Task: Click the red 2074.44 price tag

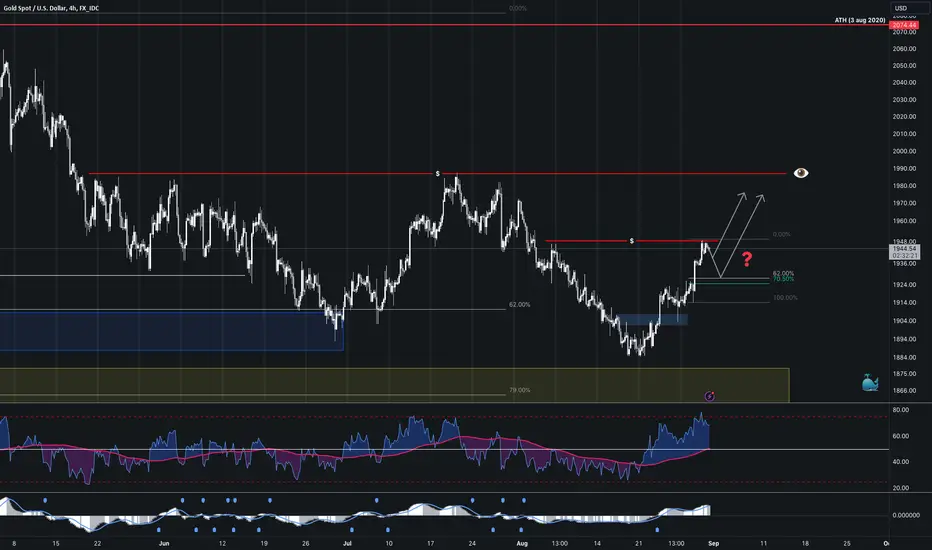Action: [x=904, y=25]
